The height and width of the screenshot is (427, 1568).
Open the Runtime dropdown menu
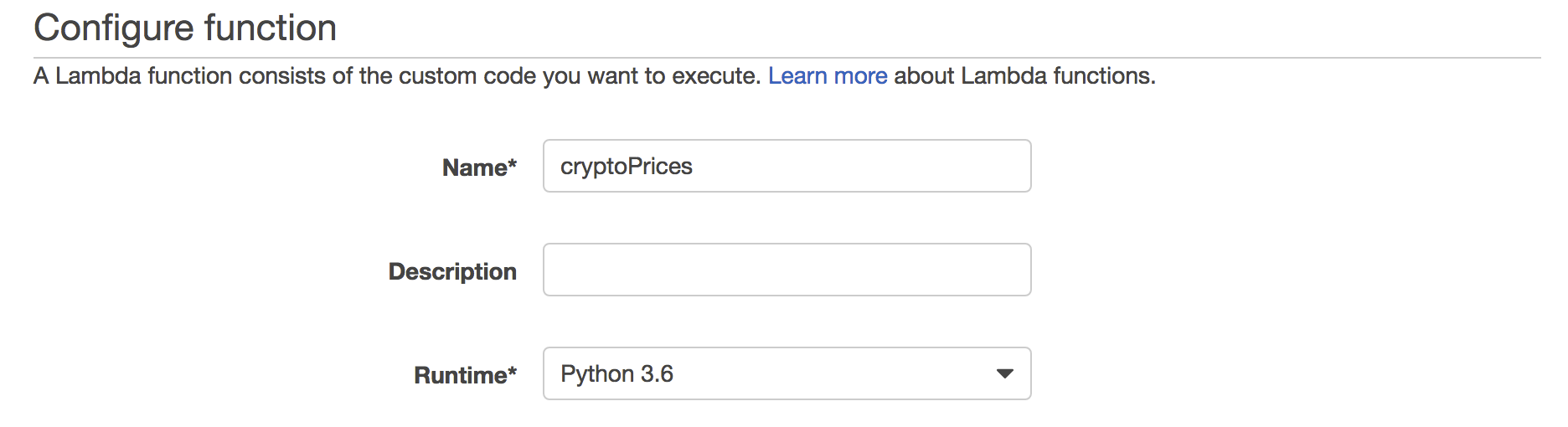787,373
